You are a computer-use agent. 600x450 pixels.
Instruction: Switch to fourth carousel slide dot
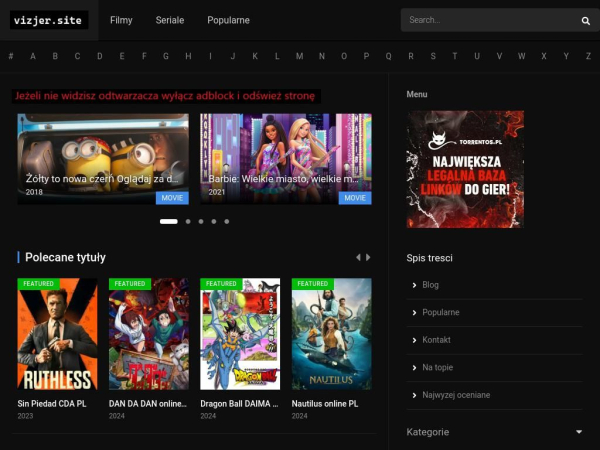tap(214, 222)
